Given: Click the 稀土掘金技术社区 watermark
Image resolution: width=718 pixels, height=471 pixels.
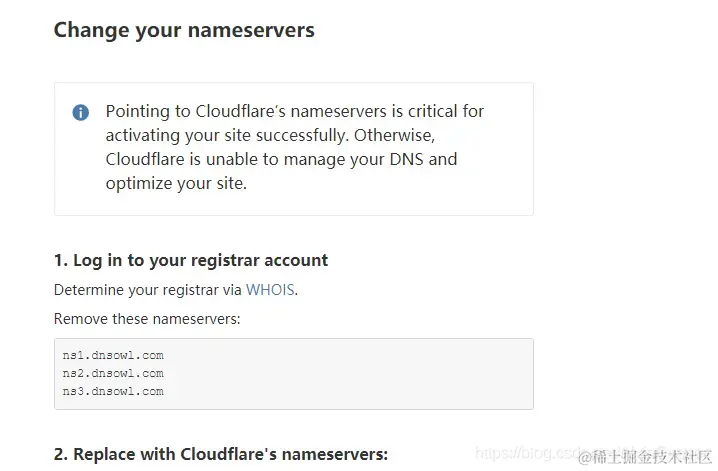Looking at the screenshot, I should (645, 457).
